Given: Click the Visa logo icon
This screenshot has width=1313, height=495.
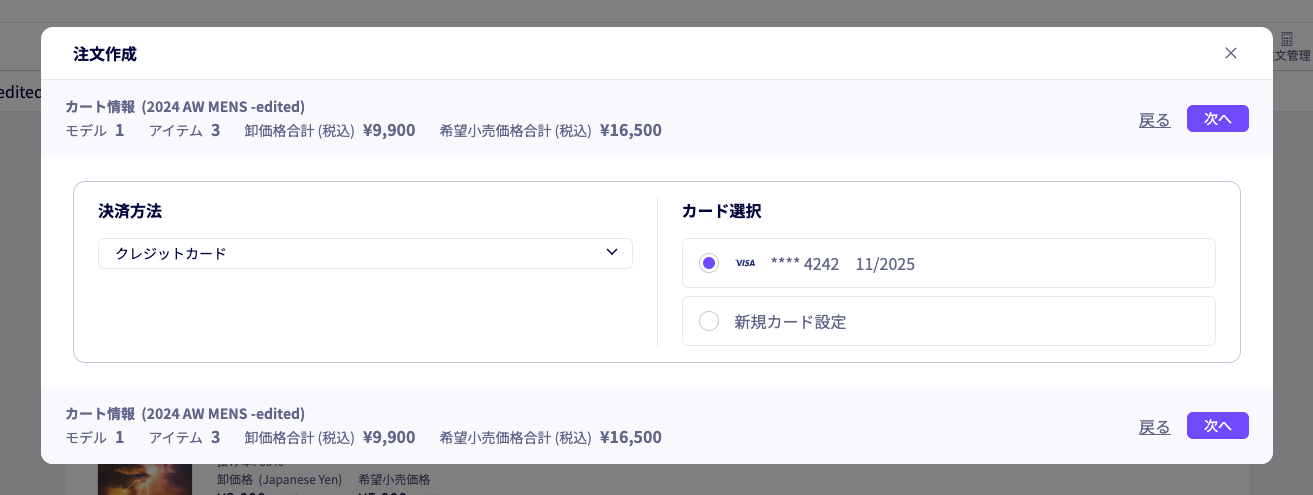Looking at the screenshot, I should point(745,263).
